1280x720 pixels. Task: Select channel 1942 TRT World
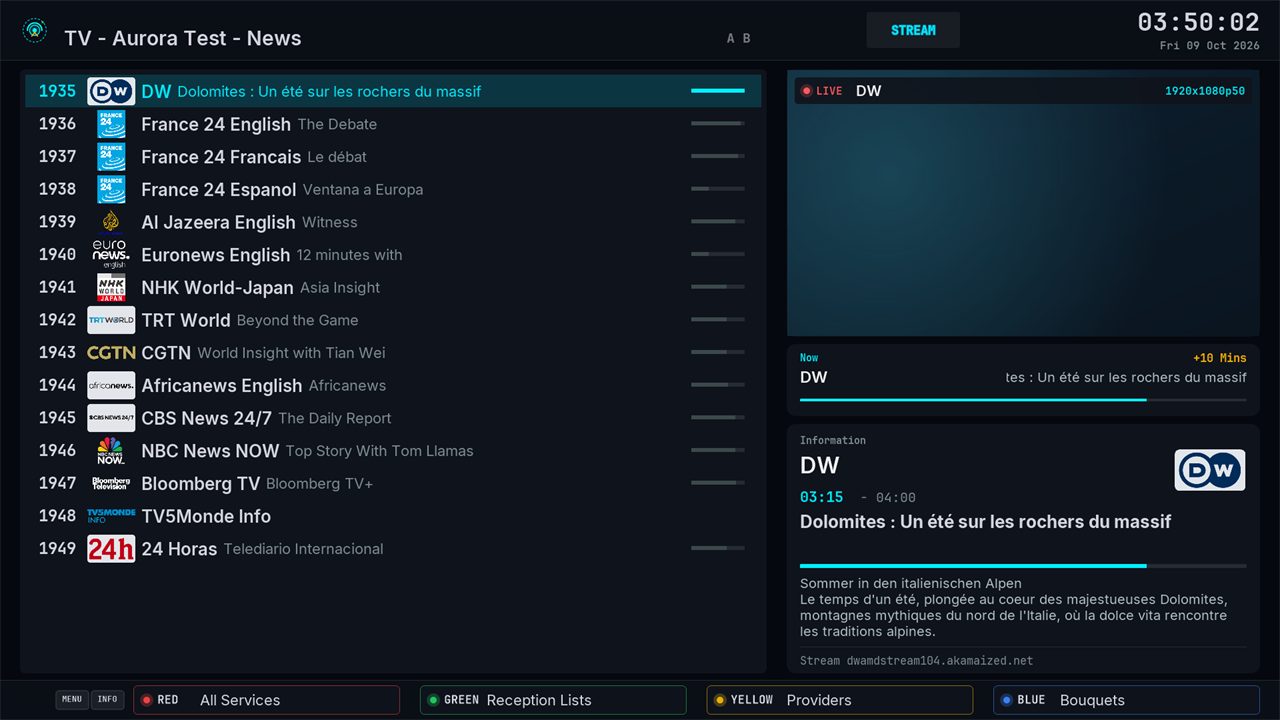click(x=393, y=320)
